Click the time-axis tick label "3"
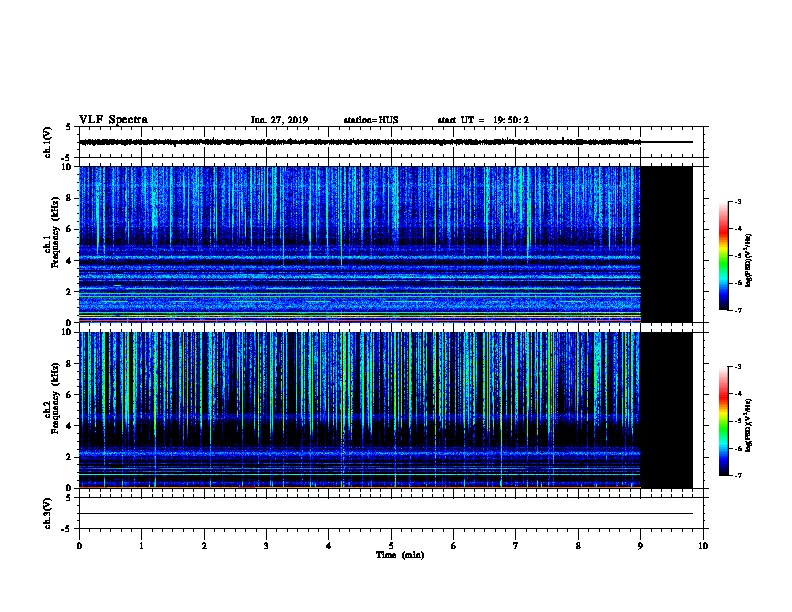Viewport: 792px width, 612px height. [x=266, y=546]
